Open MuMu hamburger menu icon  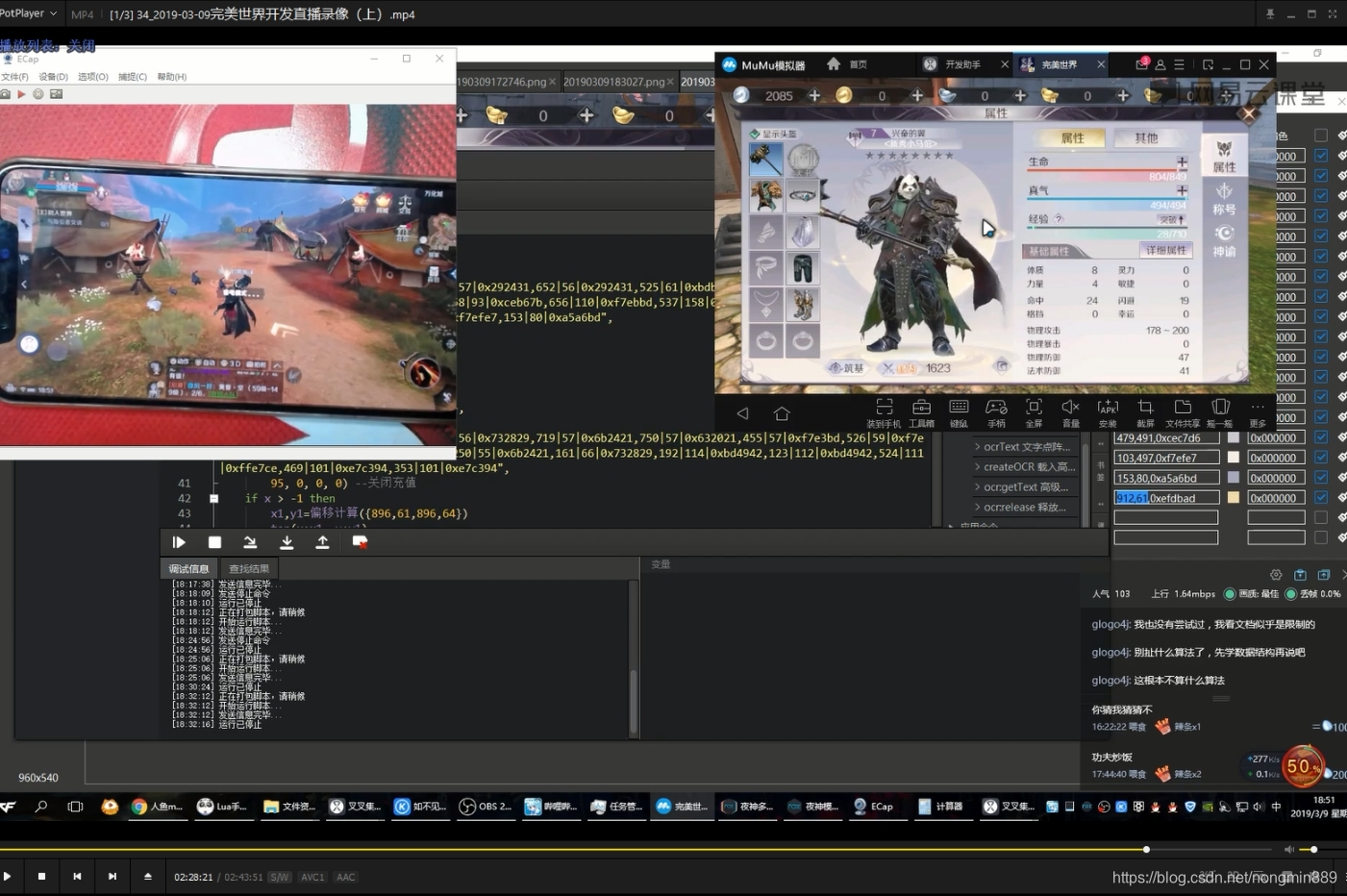click(x=1179, y=64)
